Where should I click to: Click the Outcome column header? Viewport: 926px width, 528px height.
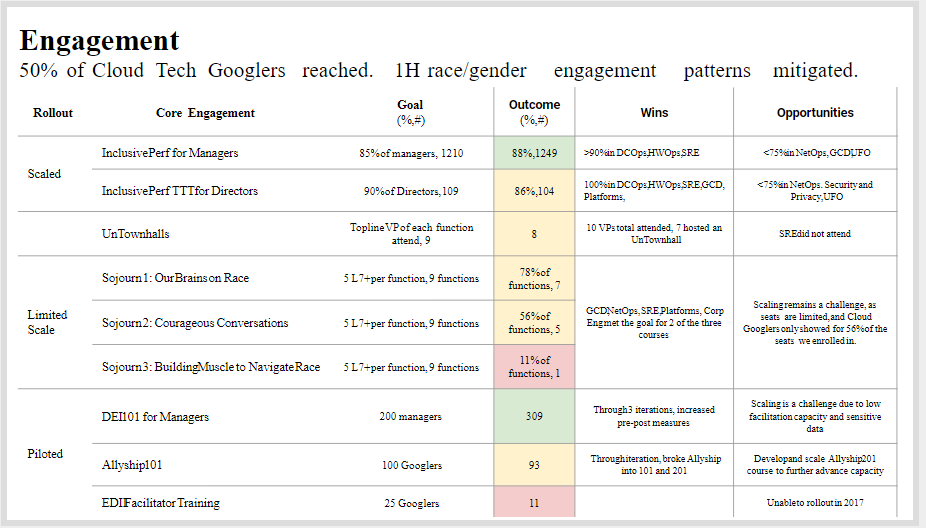534,111
